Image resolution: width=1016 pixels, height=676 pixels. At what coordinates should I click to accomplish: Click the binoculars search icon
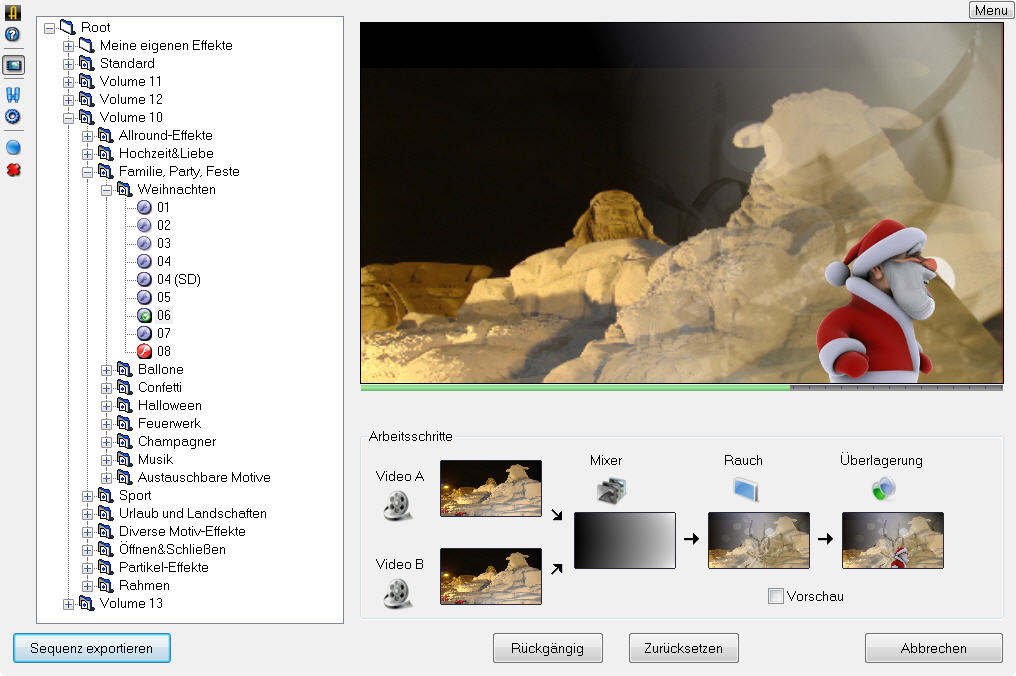[13, 95]
